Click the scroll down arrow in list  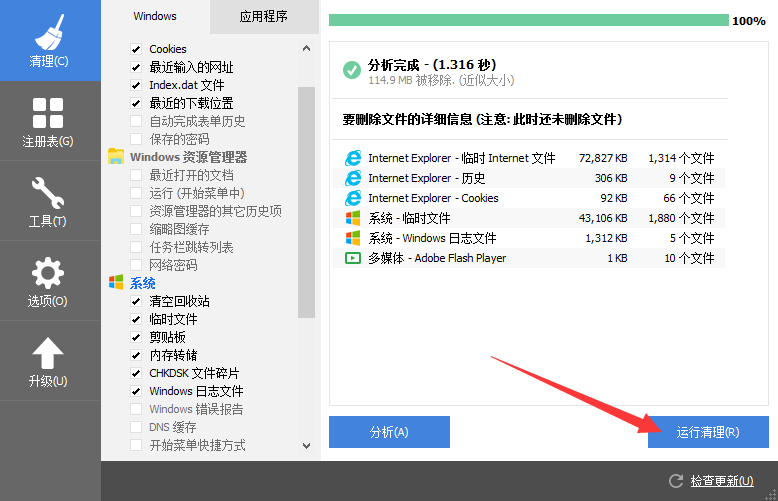pos(306,446)
